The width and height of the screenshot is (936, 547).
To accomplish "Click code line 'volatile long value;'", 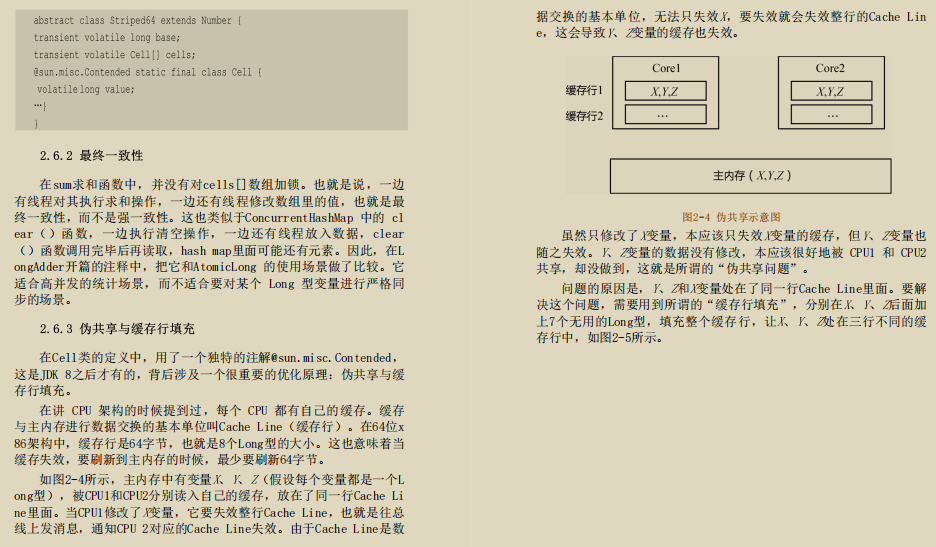I will (x=85, y=90).
